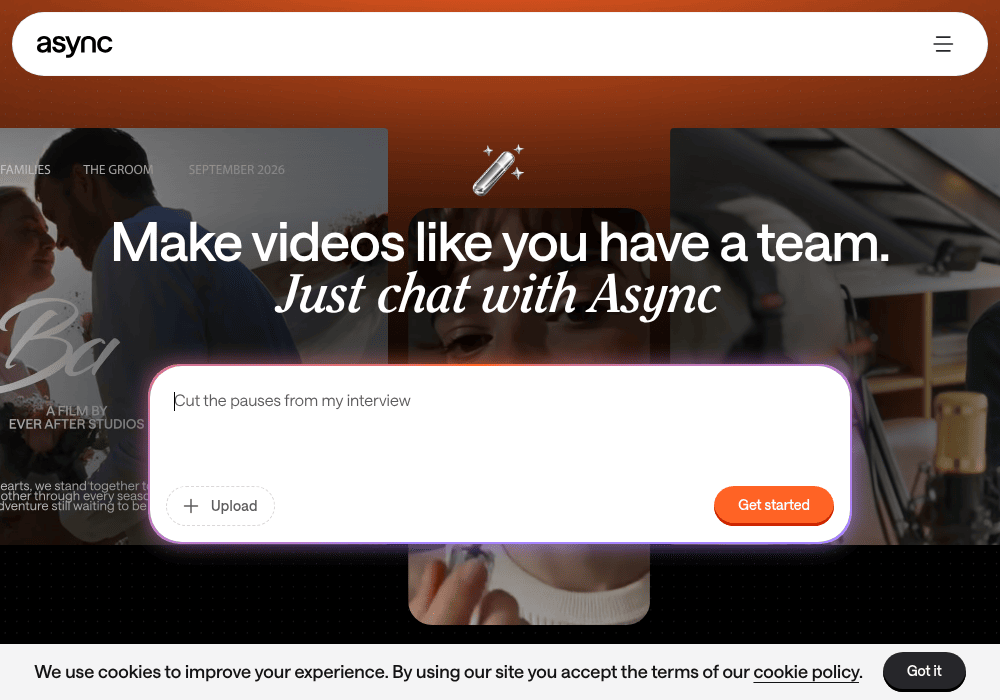Click the SEPTEMBER 2026 caption
Image resolution: width=1000 pixels, height=700 pixels.
[x=237, y=170]
